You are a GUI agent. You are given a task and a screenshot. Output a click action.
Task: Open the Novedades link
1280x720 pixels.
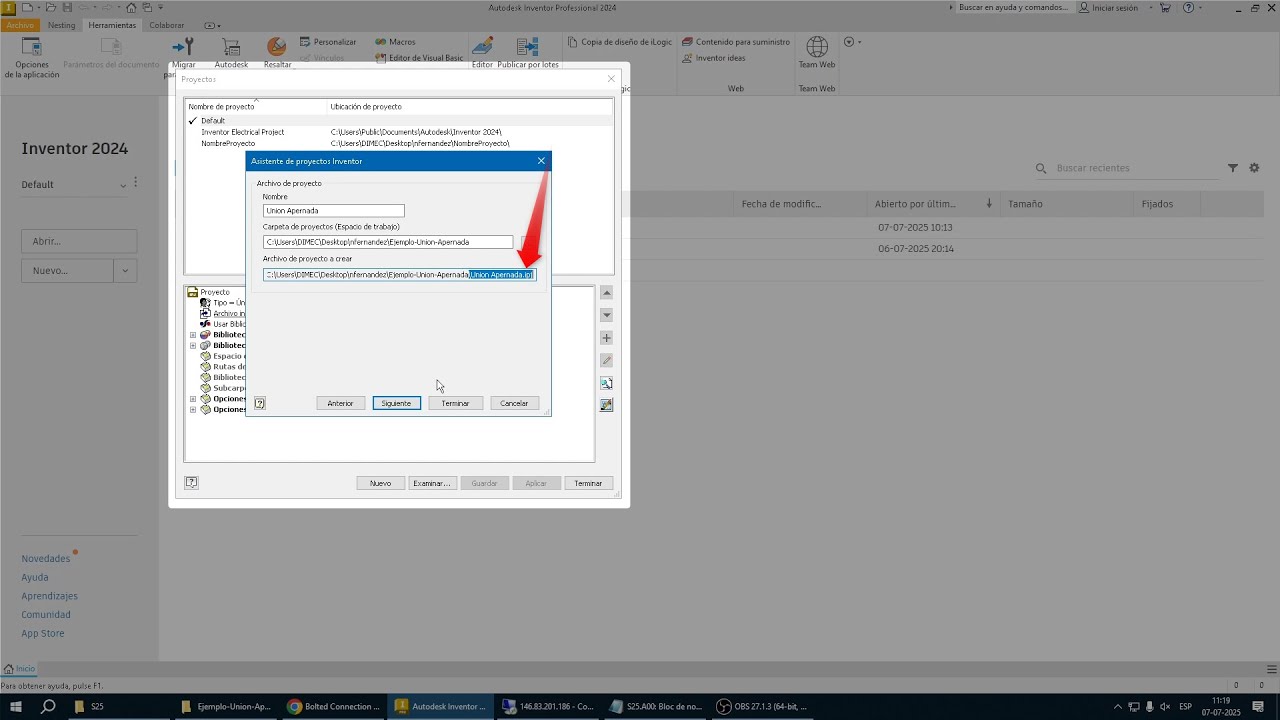[46, 559]
